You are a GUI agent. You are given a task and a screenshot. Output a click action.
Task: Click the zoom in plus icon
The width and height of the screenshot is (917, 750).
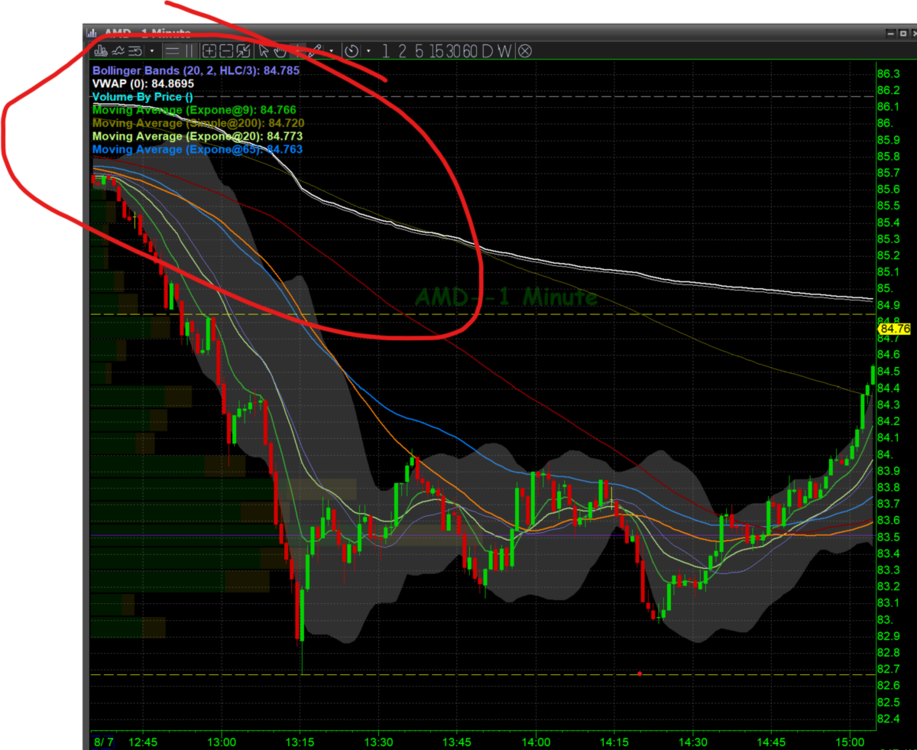point(209,50)
